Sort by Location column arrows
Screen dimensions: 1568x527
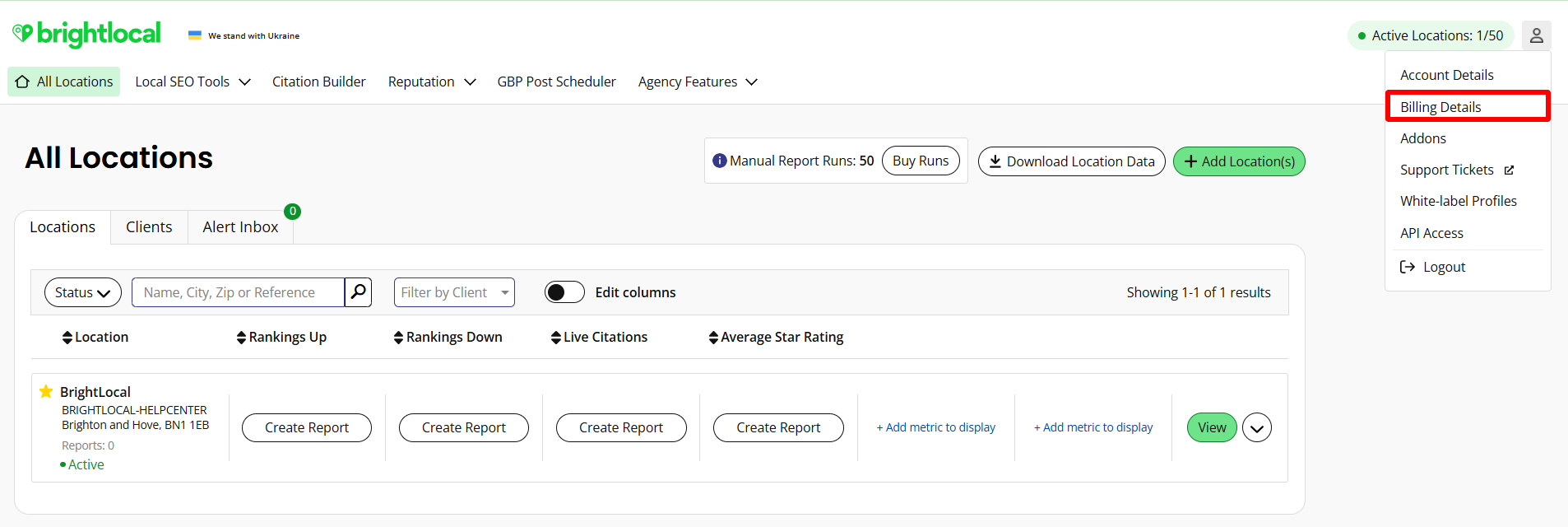(x=67, y=338)
